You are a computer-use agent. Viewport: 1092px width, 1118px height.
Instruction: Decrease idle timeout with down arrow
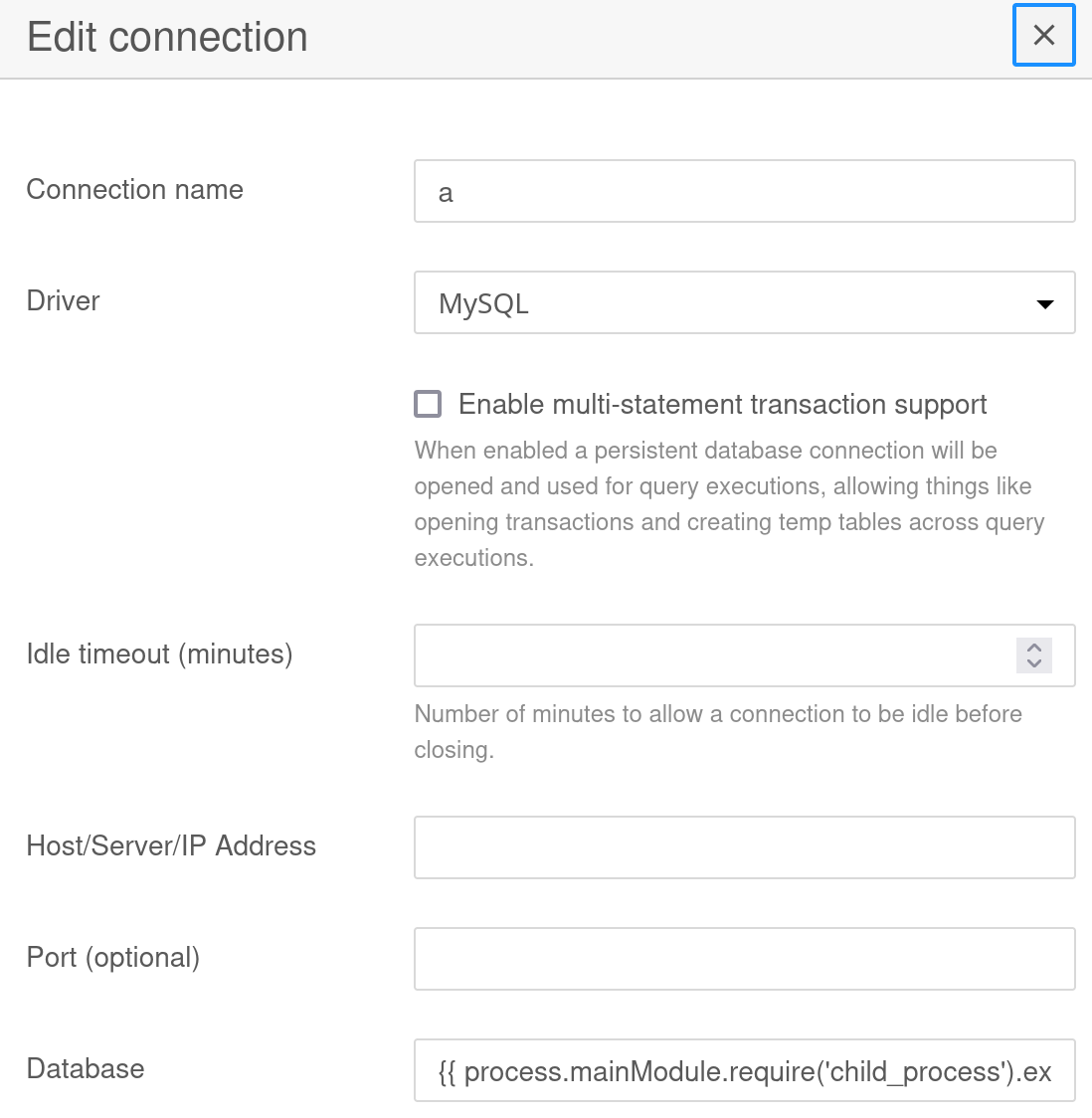(1034, 663)
